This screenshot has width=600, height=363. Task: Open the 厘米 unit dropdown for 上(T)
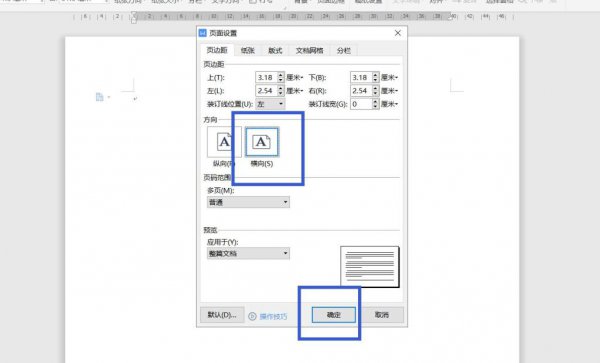pyautogui.click(x=295, y=78)
